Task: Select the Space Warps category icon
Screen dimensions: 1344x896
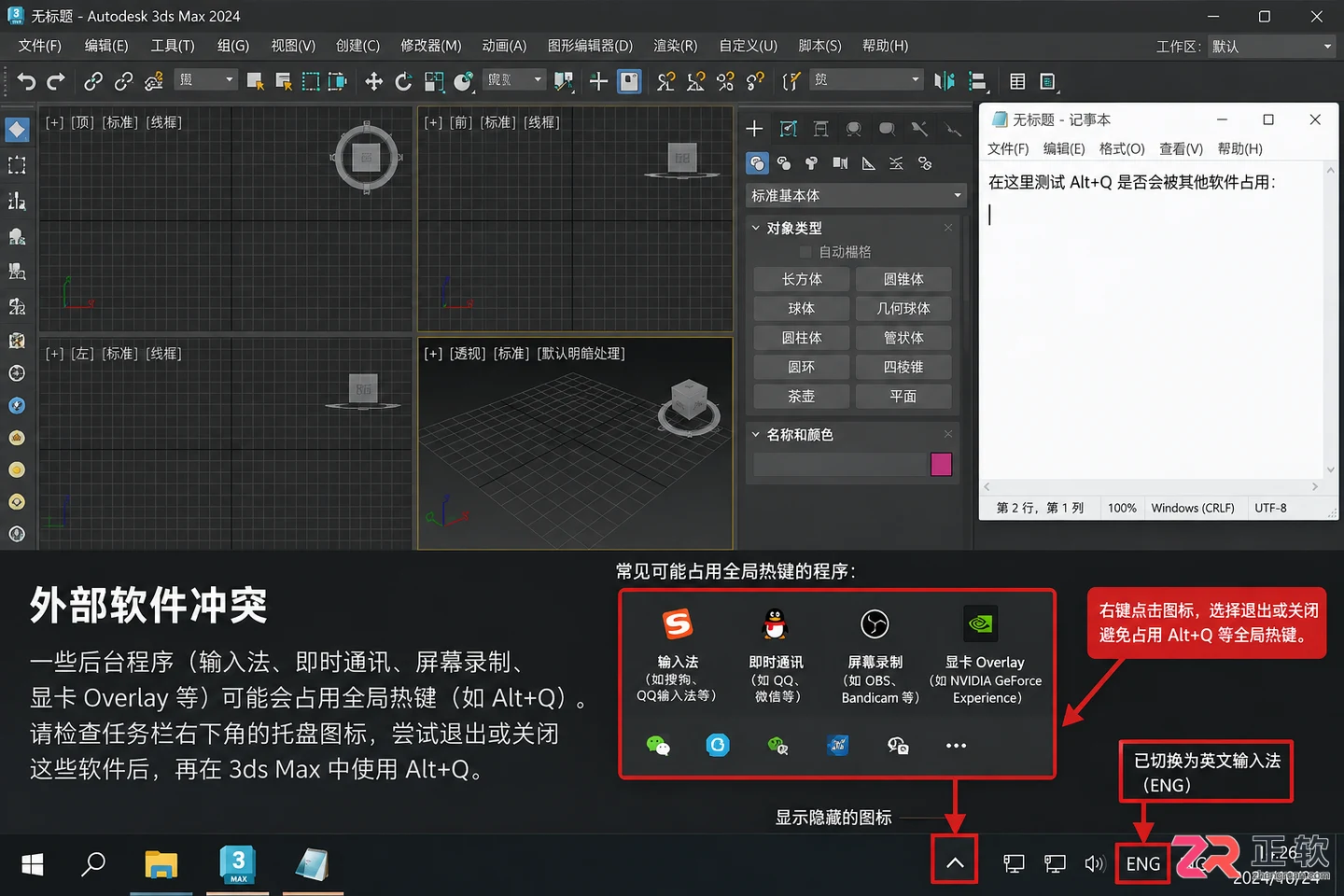Action: 896,163
